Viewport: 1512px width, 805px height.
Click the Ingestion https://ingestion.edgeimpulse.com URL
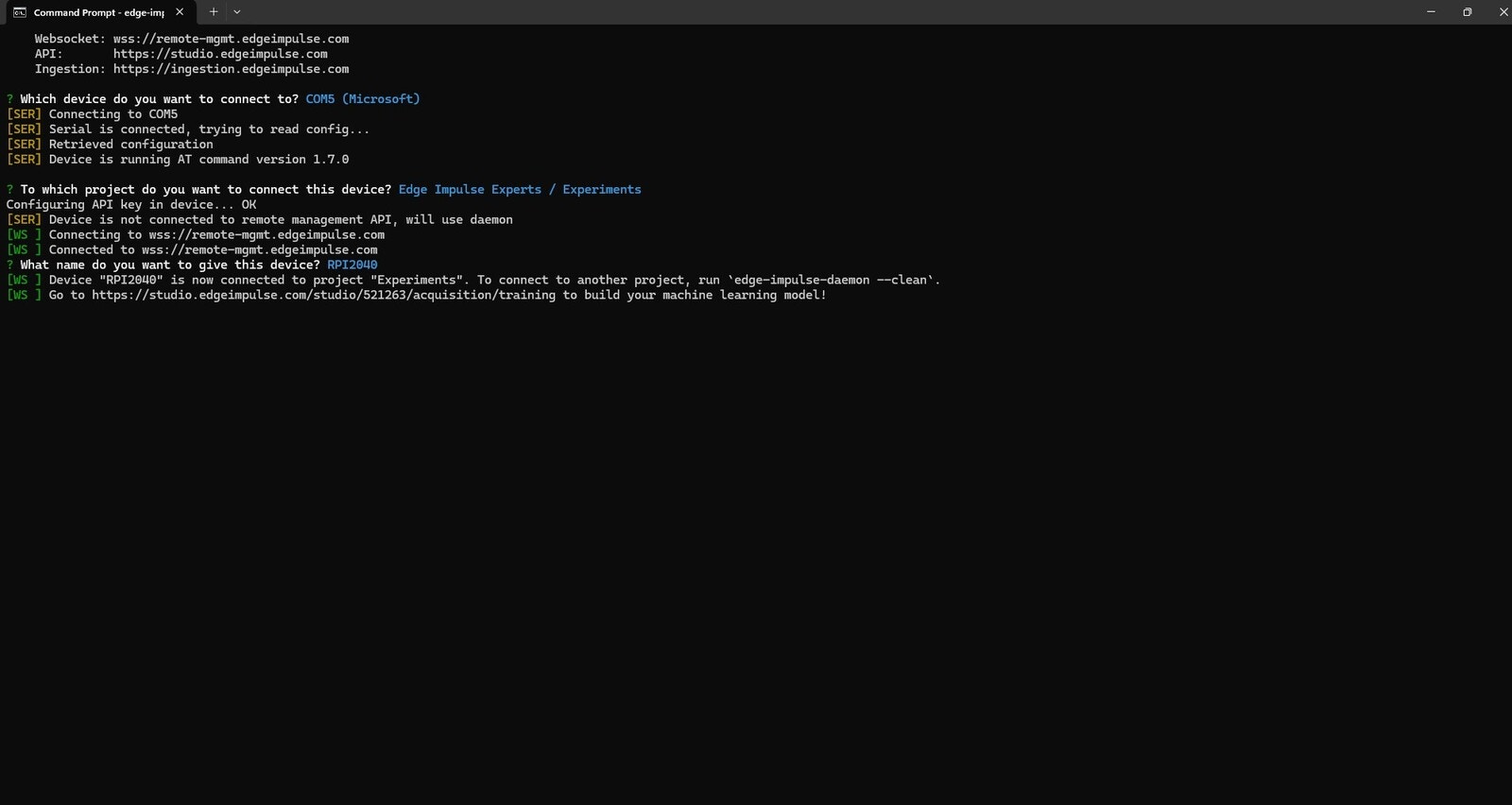click(x=231, y=69)
